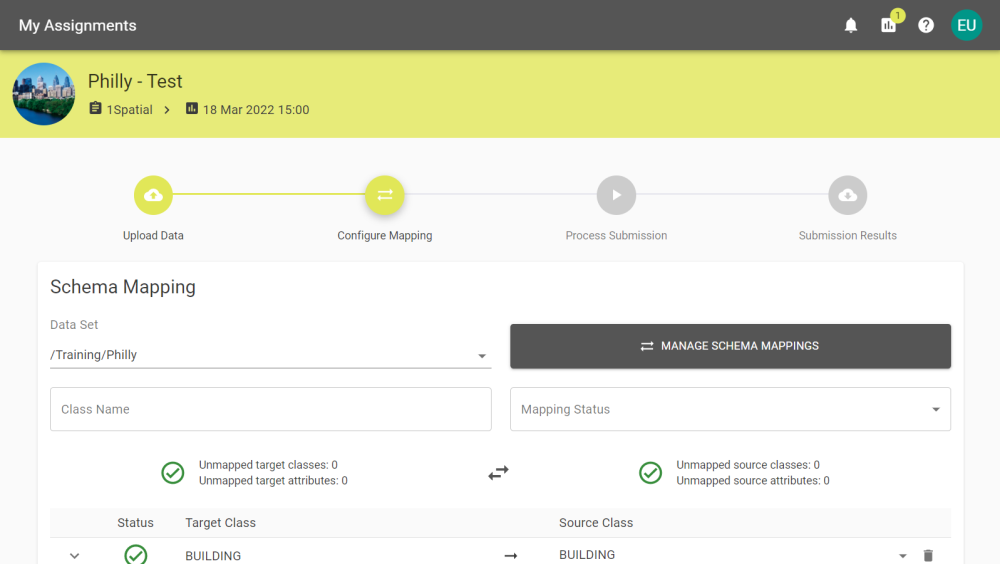Screen dimensions: 1000x564
Task: Click the Schema Mapping heading
Action: [123, 287]
